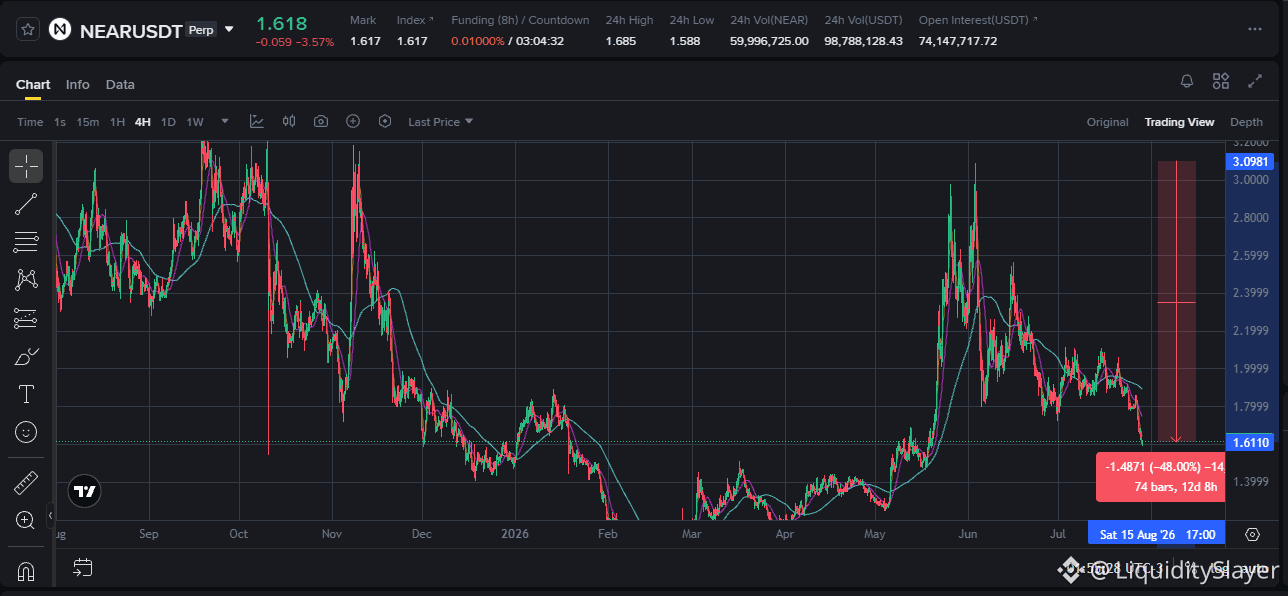Click the Open Interest(USDT) link
This screenshot has height=596, width=1288.
point(978,20)
